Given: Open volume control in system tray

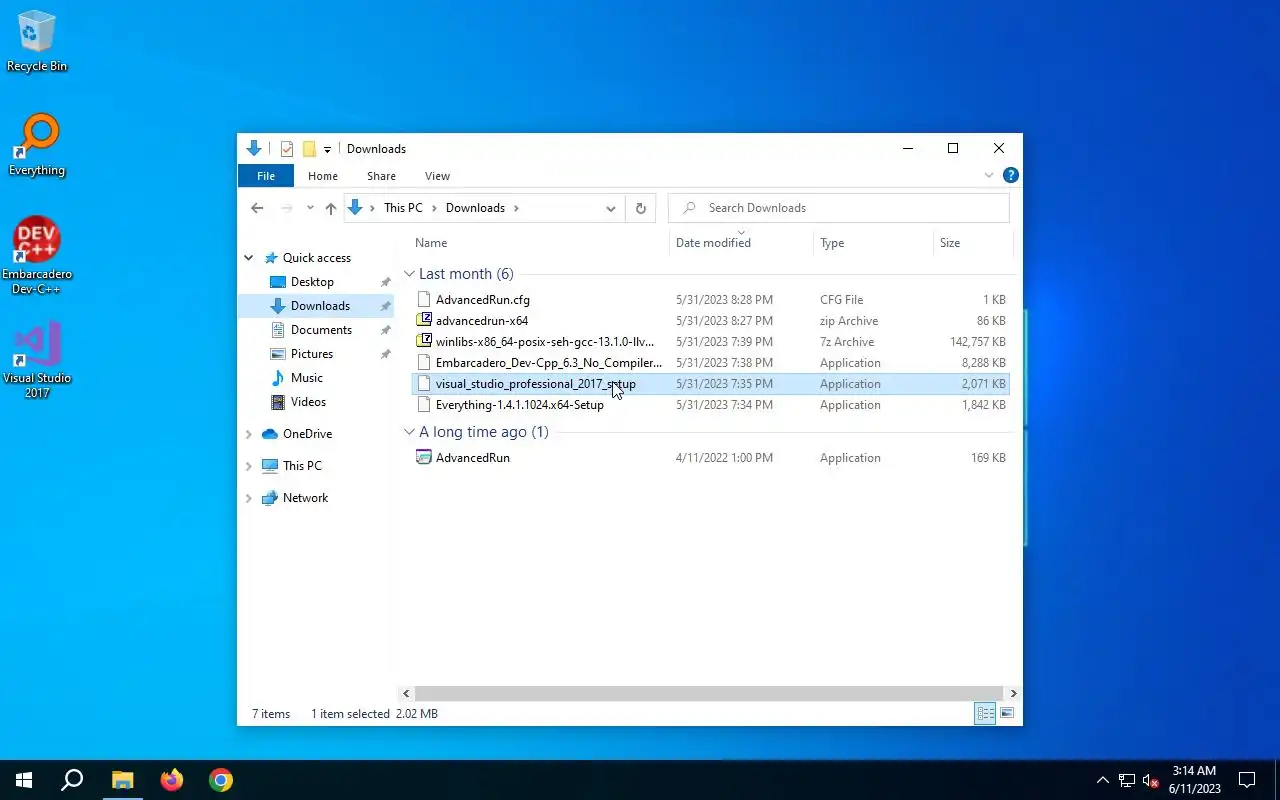Looking at the screenshot, I should tap(1150, 780).
